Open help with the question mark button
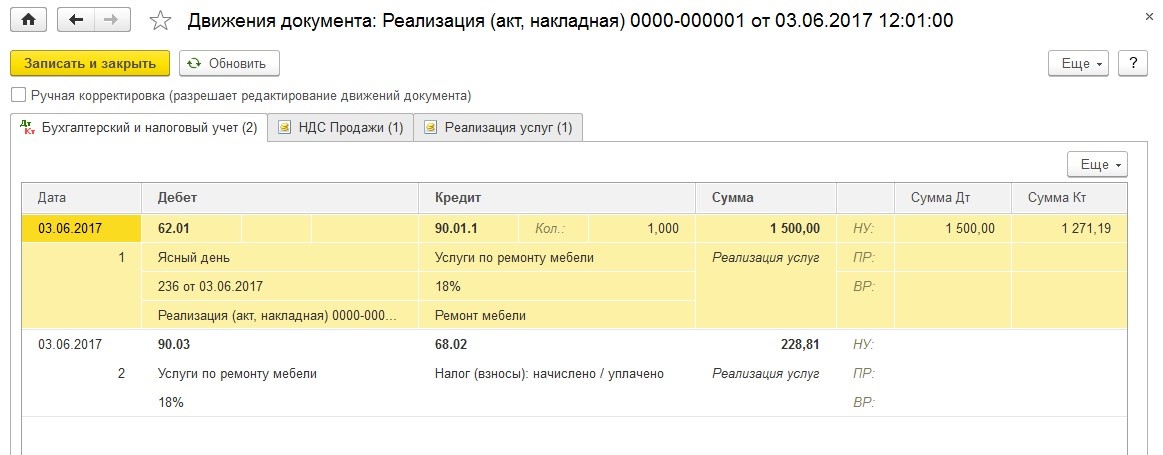 pos(1133,63)
